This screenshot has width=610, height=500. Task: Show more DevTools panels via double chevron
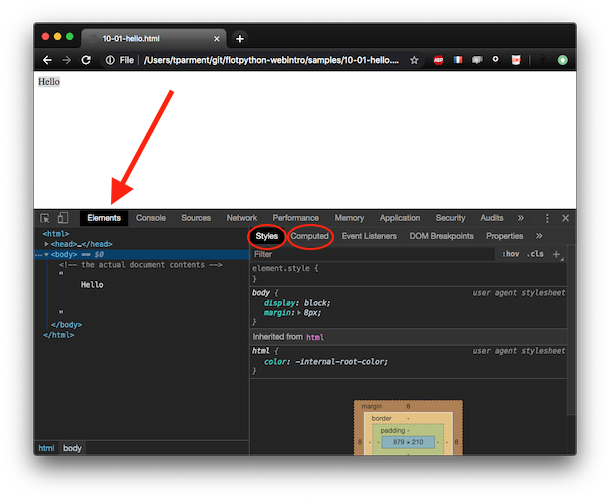tap(521, 218)
